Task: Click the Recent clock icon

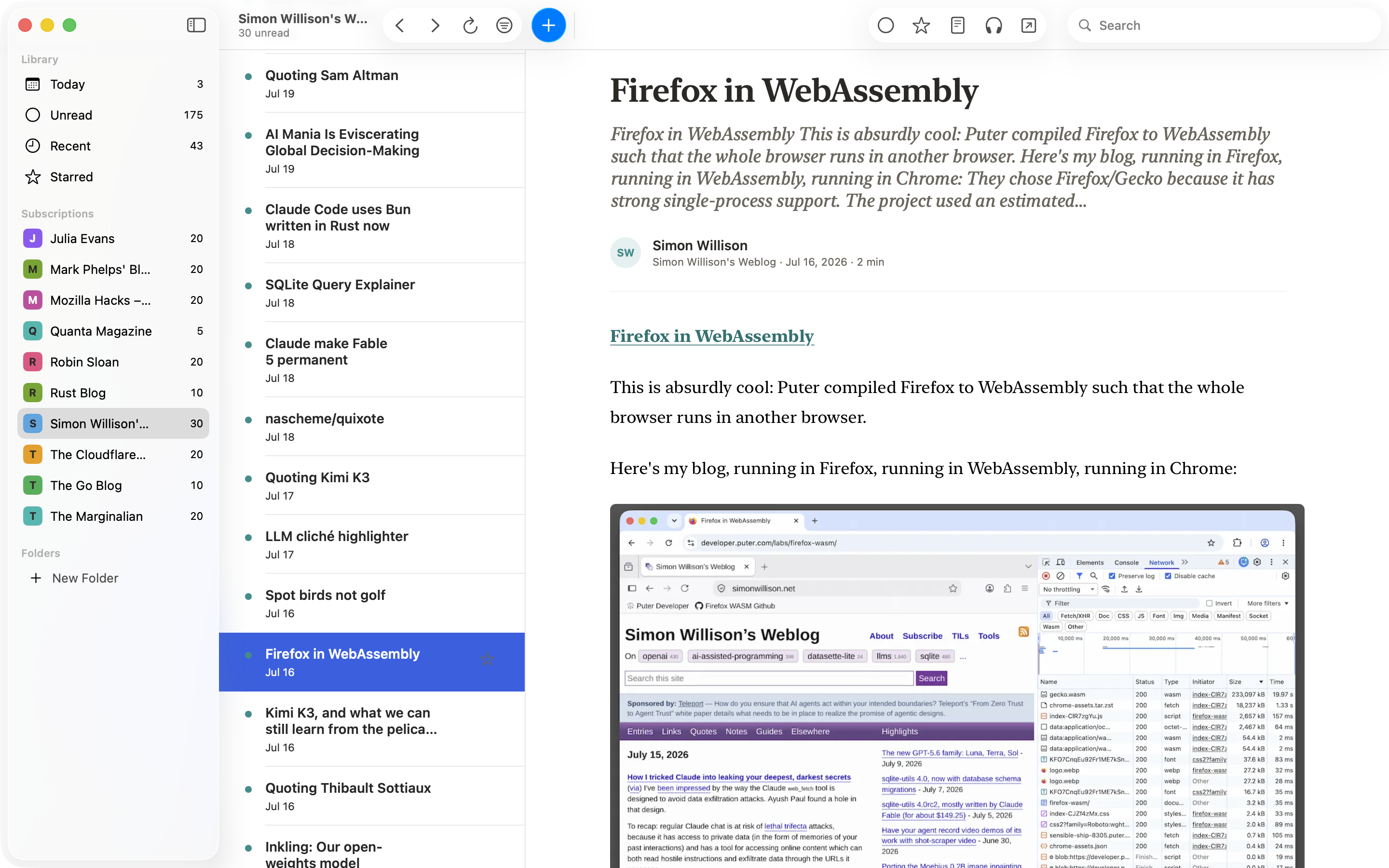Action: [x=33, y=146]
